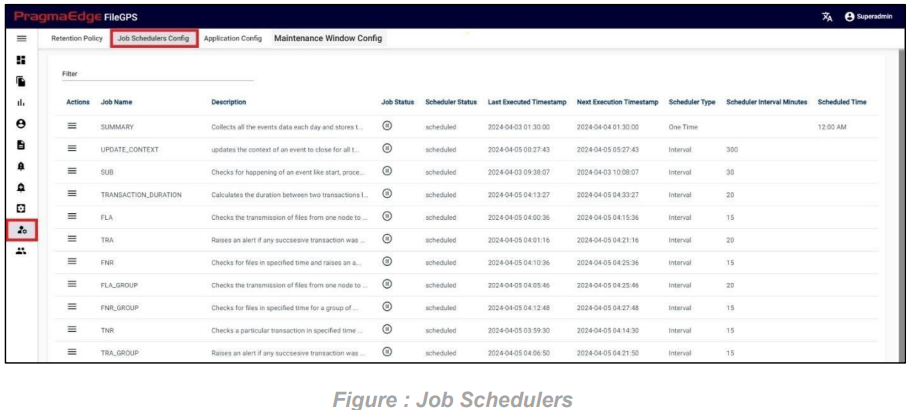Open the hamburger navigation menu
Image resolution: width=910 pixels, height=410 pixels.
21,39
